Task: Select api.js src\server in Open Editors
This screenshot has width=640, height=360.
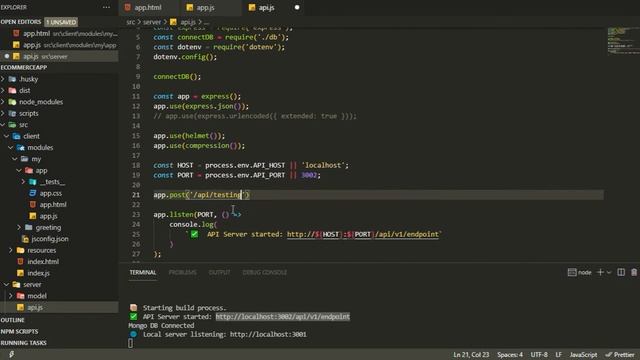Action: tap(59, 56)
